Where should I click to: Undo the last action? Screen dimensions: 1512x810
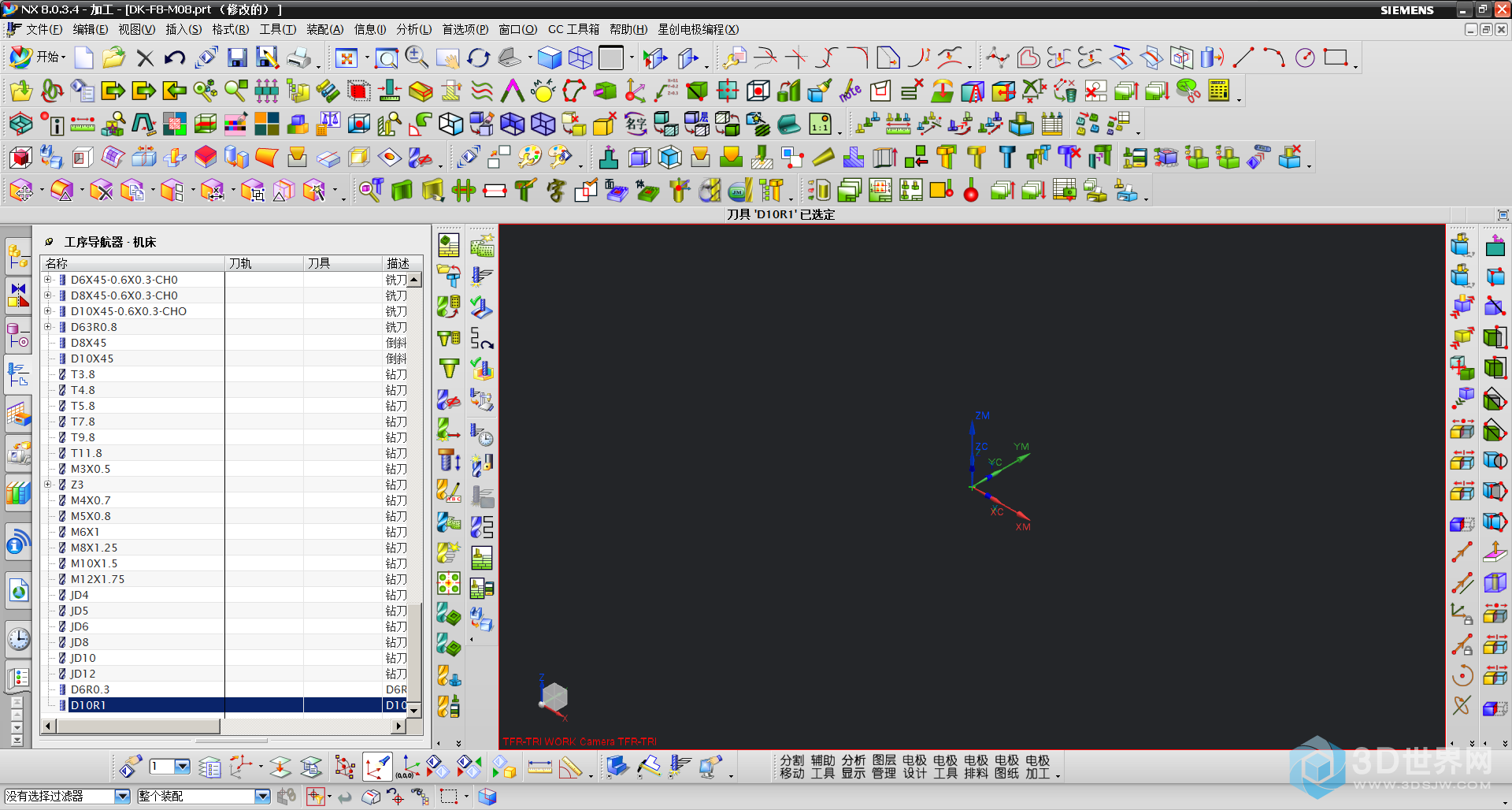tap(175, 58)
